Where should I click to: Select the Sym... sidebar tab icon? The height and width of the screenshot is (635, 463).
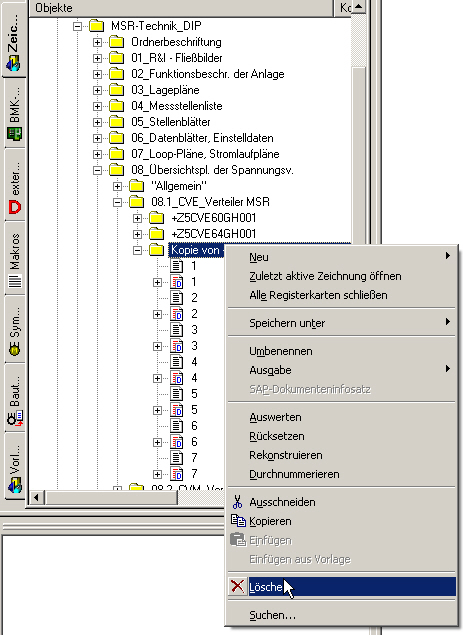click(x=15, y=349)
